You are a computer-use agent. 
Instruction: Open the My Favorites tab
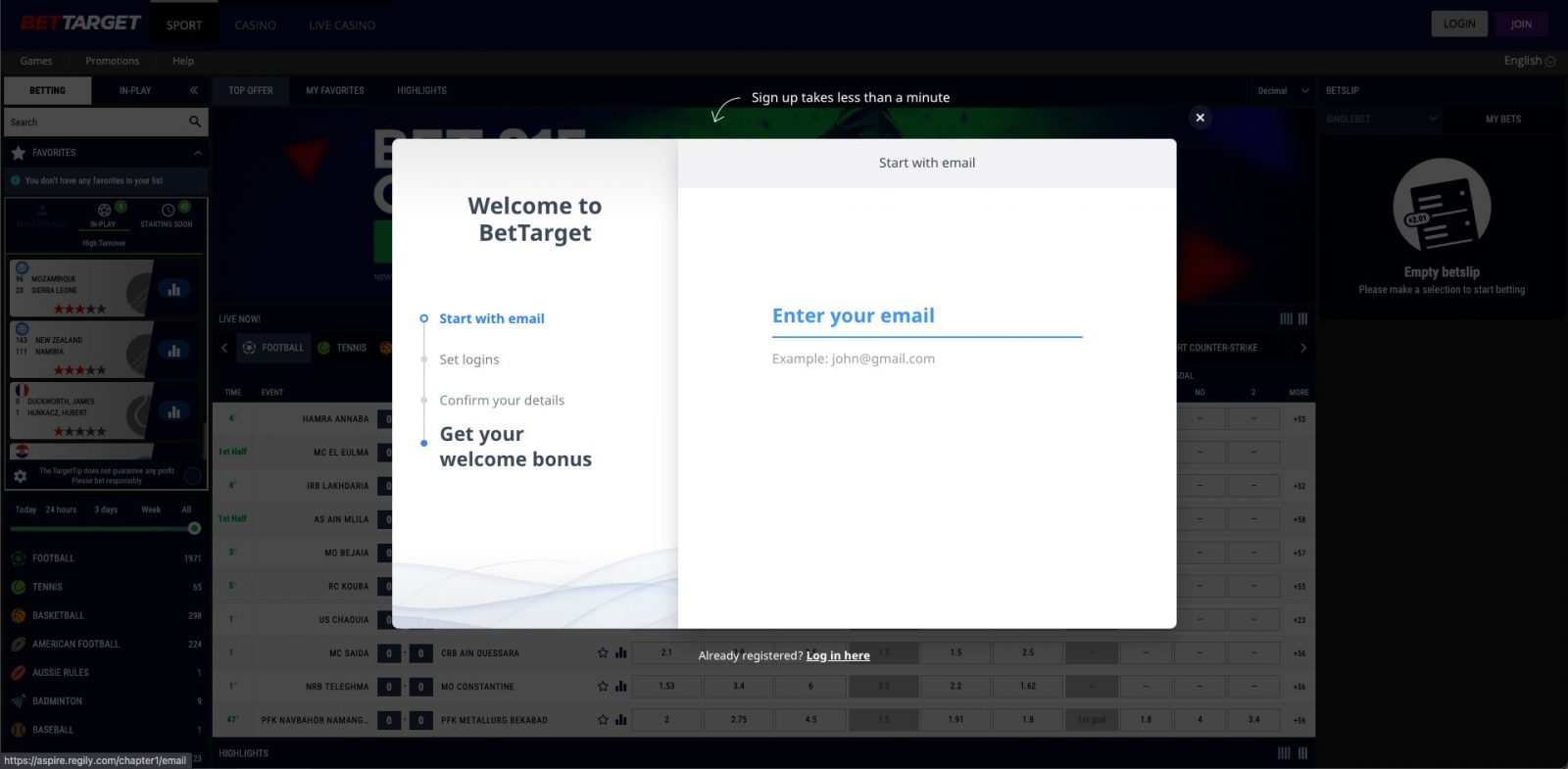(334, 91)
